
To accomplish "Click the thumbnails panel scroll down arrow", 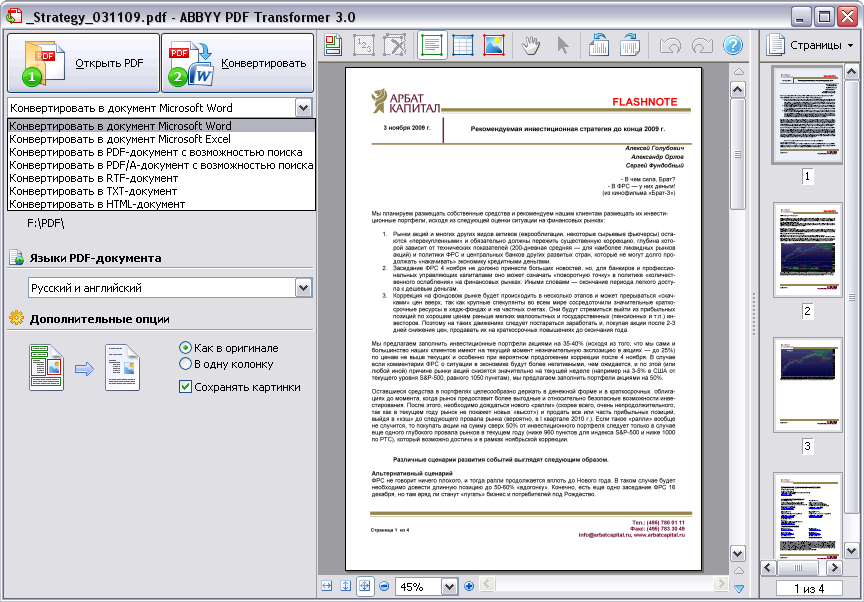I will point(851,550).
